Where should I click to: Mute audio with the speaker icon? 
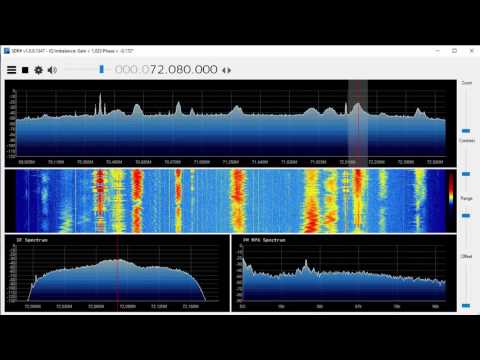coord(52,70)
